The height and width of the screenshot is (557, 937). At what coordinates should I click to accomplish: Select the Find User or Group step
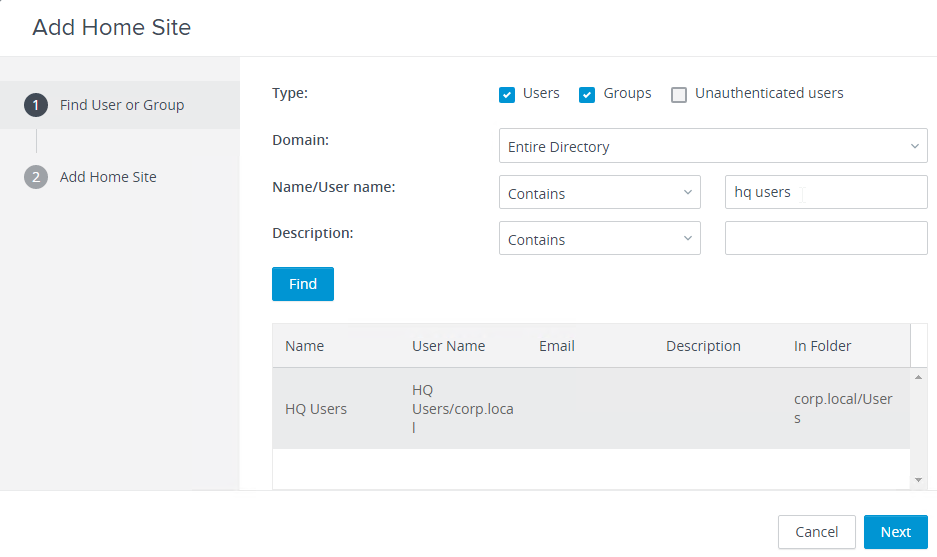(120, 105)
